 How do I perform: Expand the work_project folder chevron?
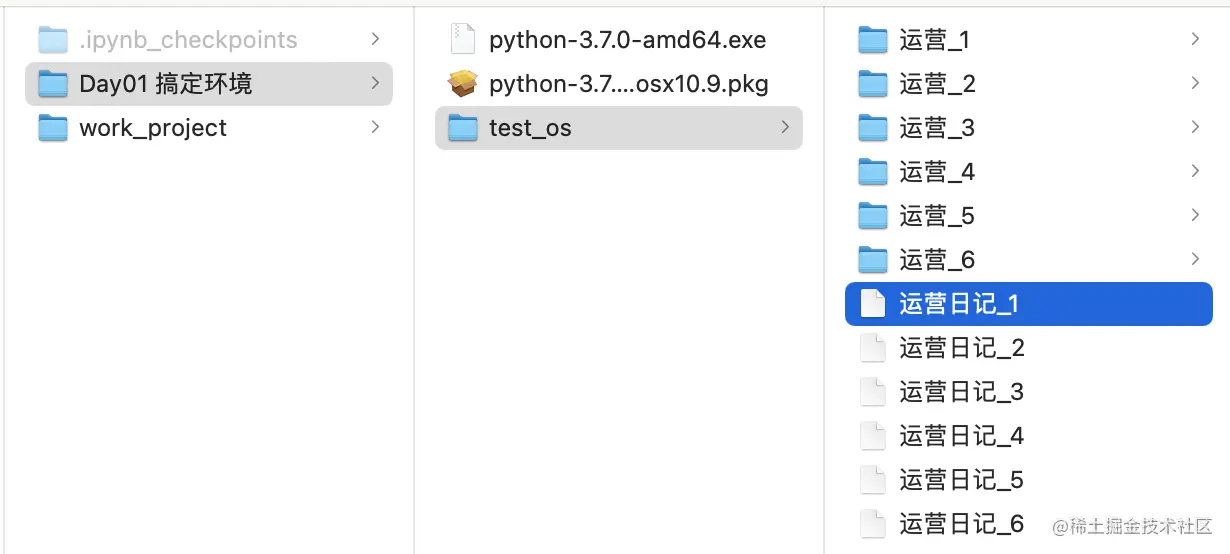pos(375,127)
